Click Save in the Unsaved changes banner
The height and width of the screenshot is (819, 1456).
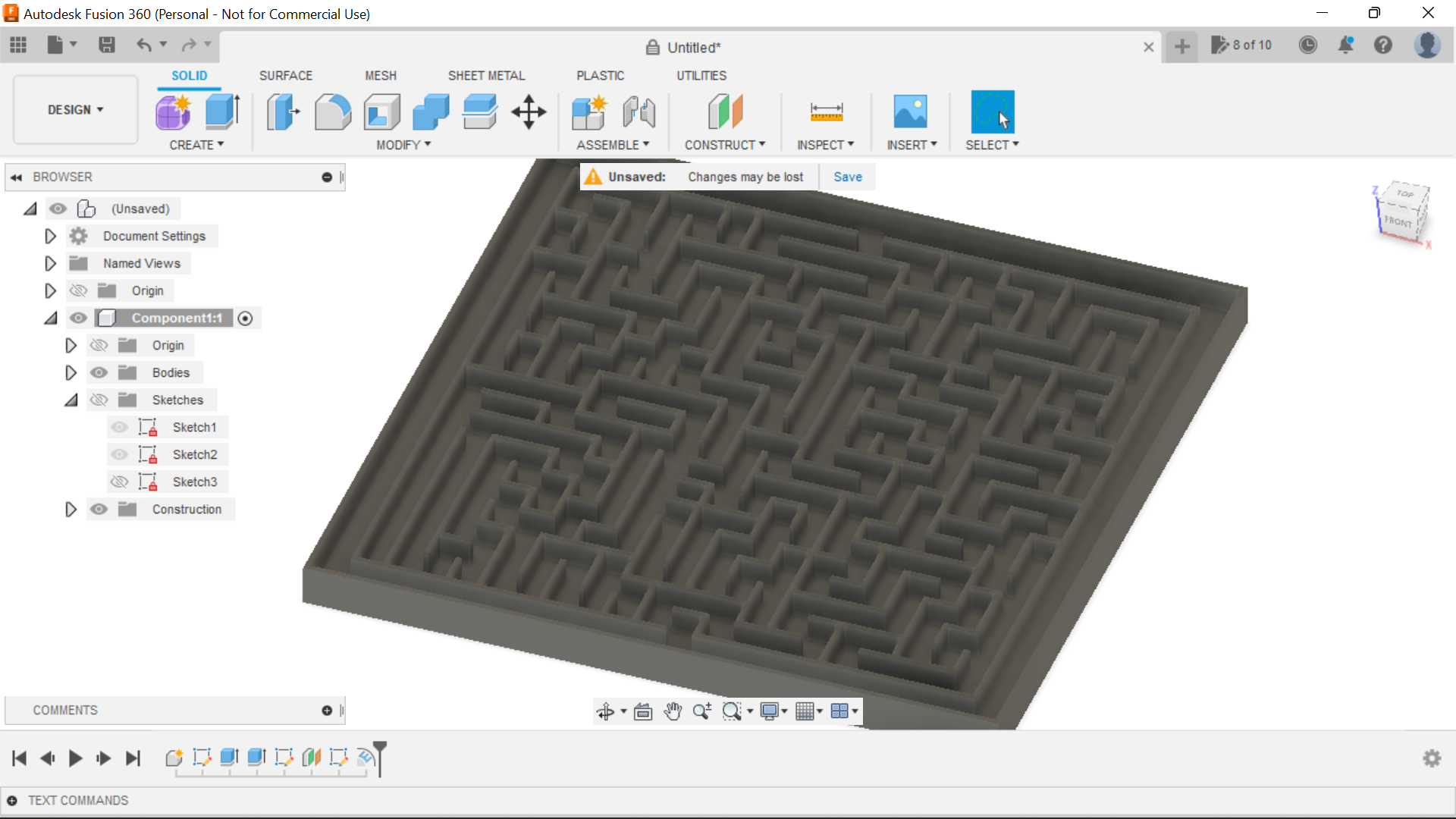[x=848, y=176]
